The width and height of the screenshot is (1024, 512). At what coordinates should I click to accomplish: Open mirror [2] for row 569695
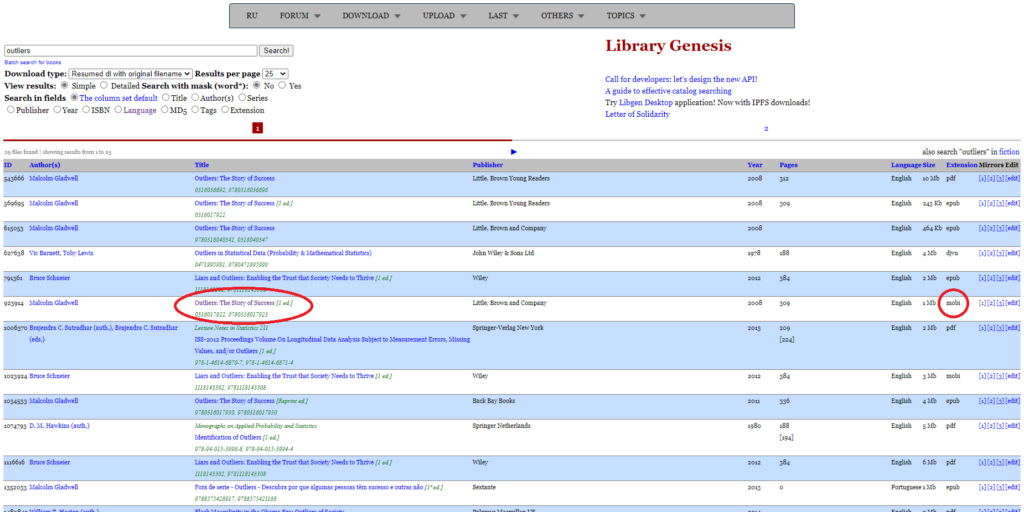coord(991,203)
